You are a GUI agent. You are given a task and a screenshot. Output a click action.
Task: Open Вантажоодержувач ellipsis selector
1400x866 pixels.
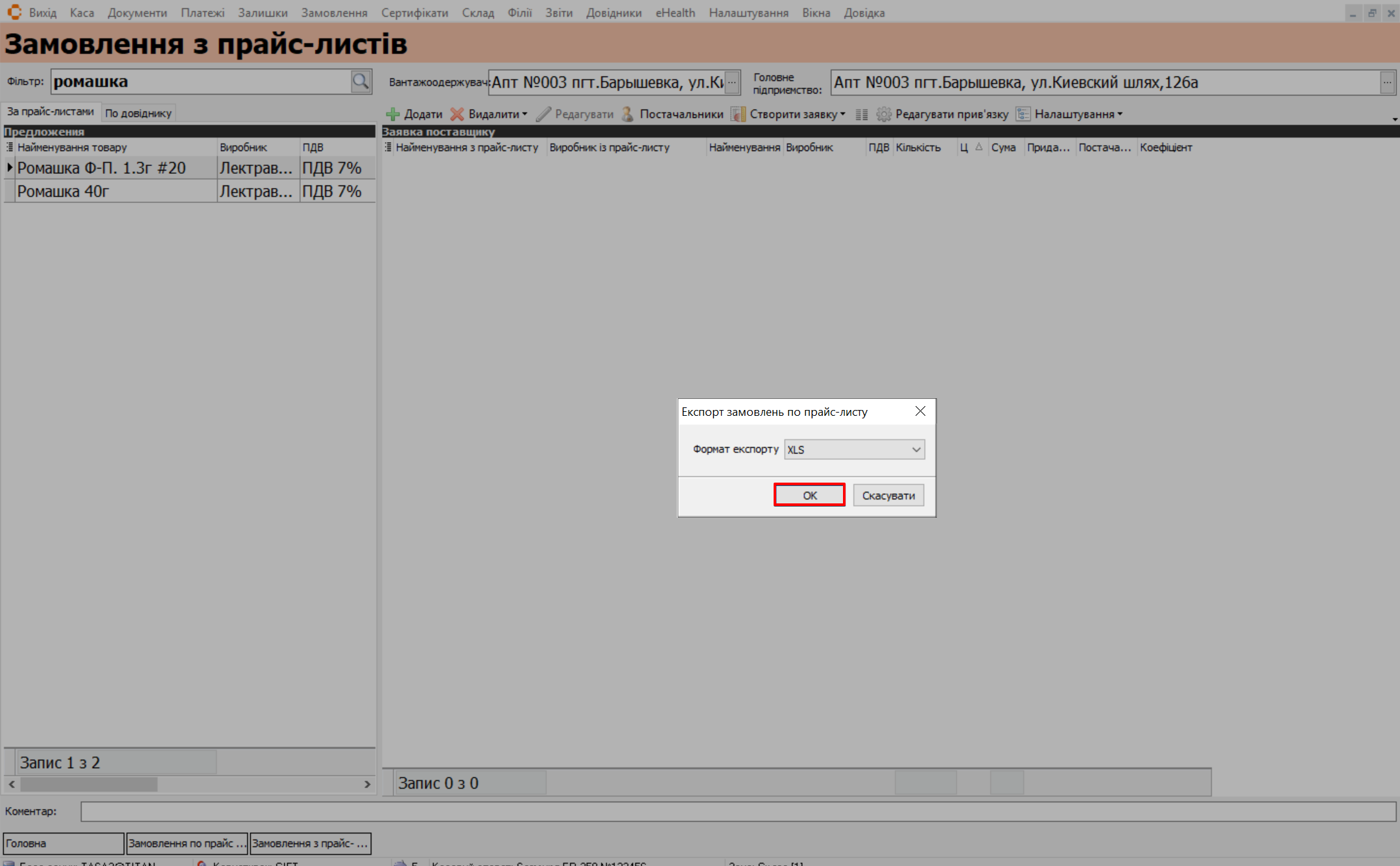[732, 82]
